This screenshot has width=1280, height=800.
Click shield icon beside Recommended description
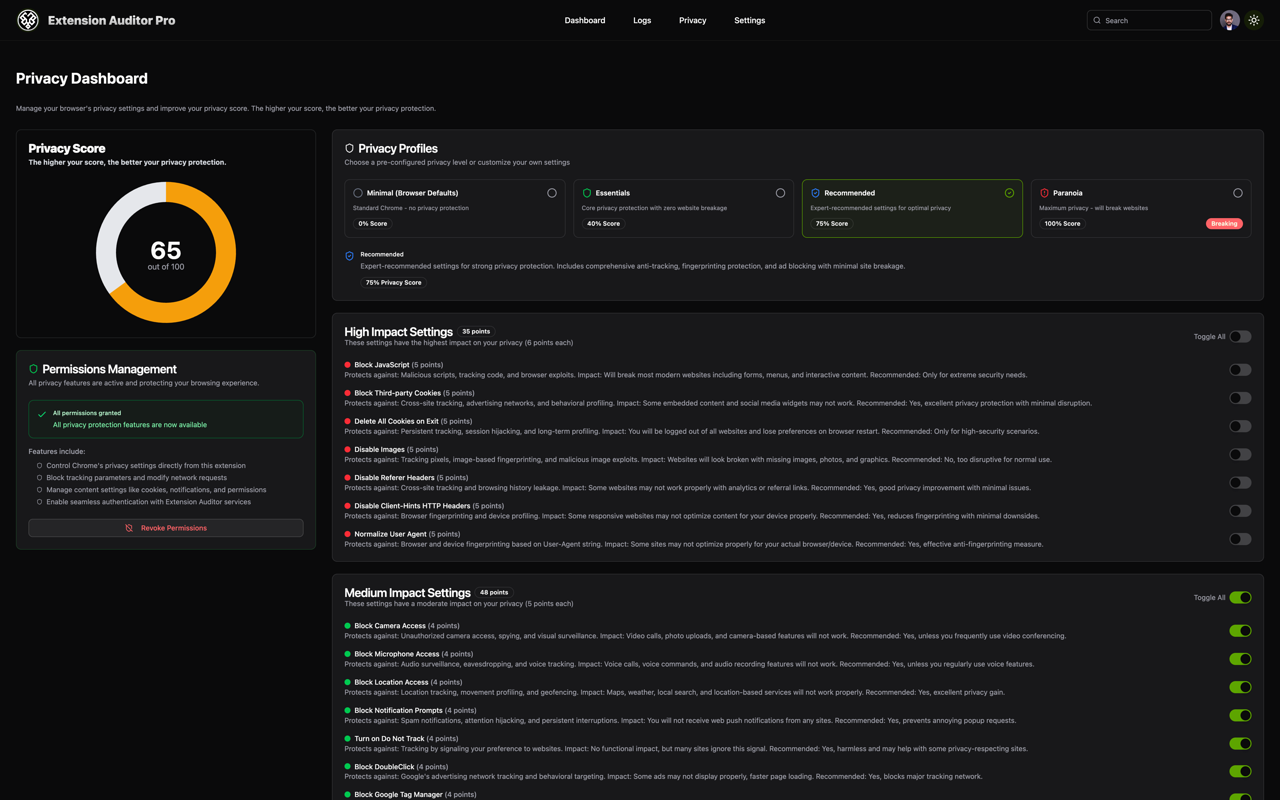[x=349, y=256]
